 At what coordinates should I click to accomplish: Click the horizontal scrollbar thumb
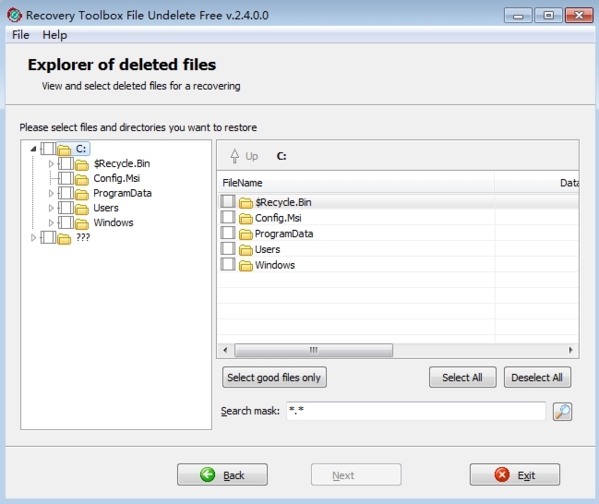(x=313, y=350)
